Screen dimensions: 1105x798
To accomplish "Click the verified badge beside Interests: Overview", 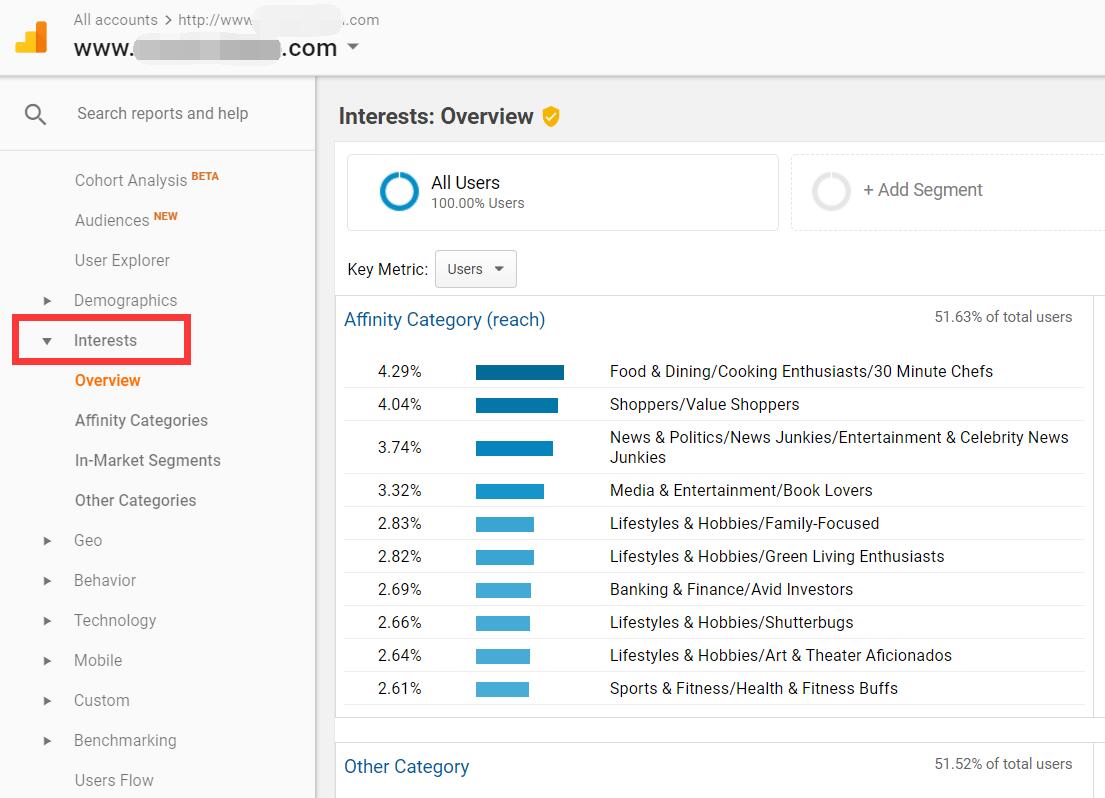I will [x=551, y=117].
